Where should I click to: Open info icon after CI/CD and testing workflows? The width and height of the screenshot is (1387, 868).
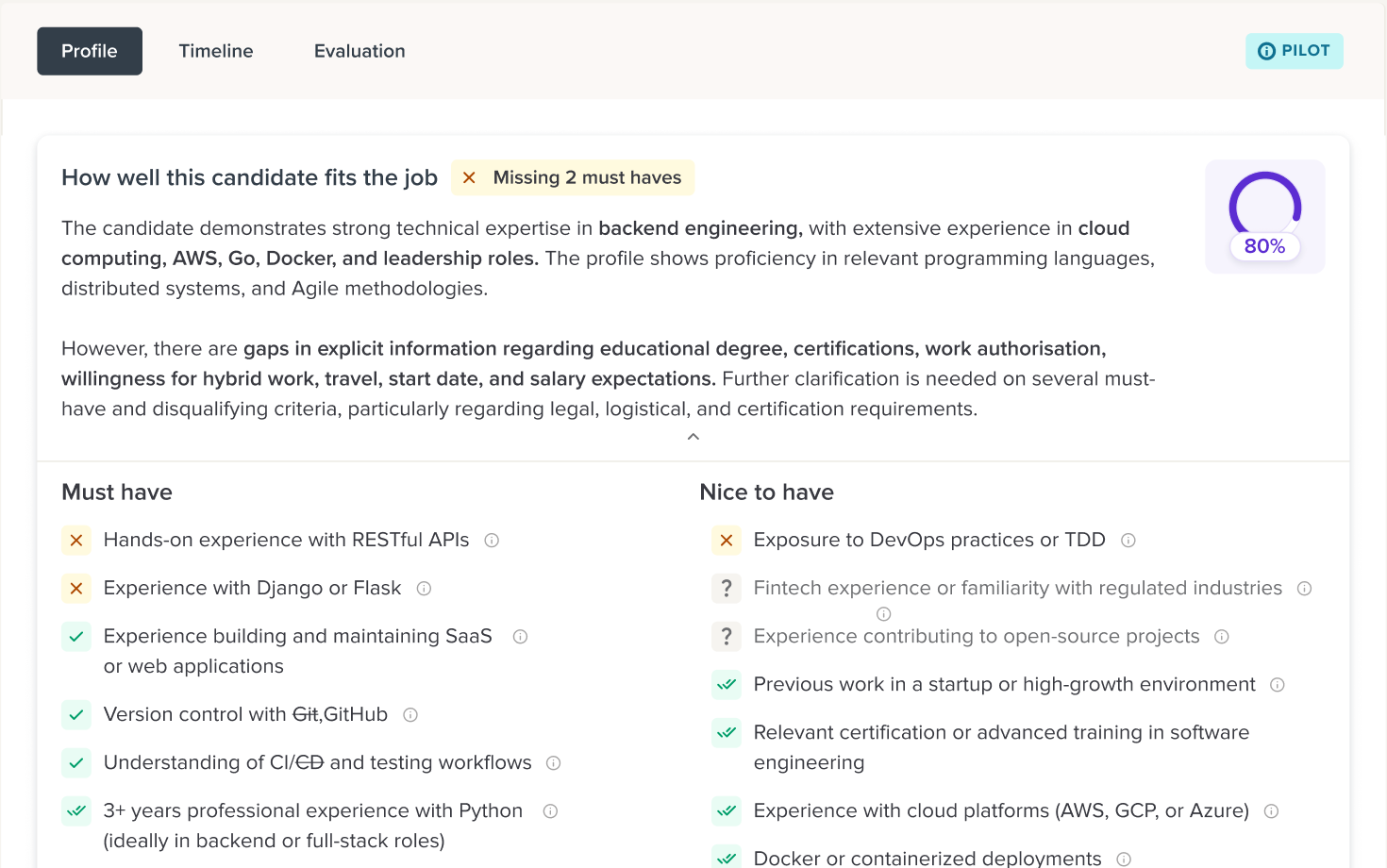tap(554, 763)
